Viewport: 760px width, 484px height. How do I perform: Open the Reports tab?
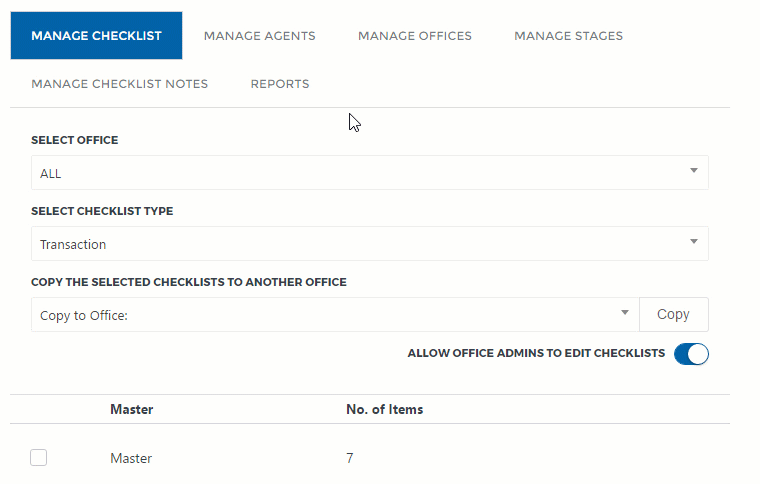280,84
